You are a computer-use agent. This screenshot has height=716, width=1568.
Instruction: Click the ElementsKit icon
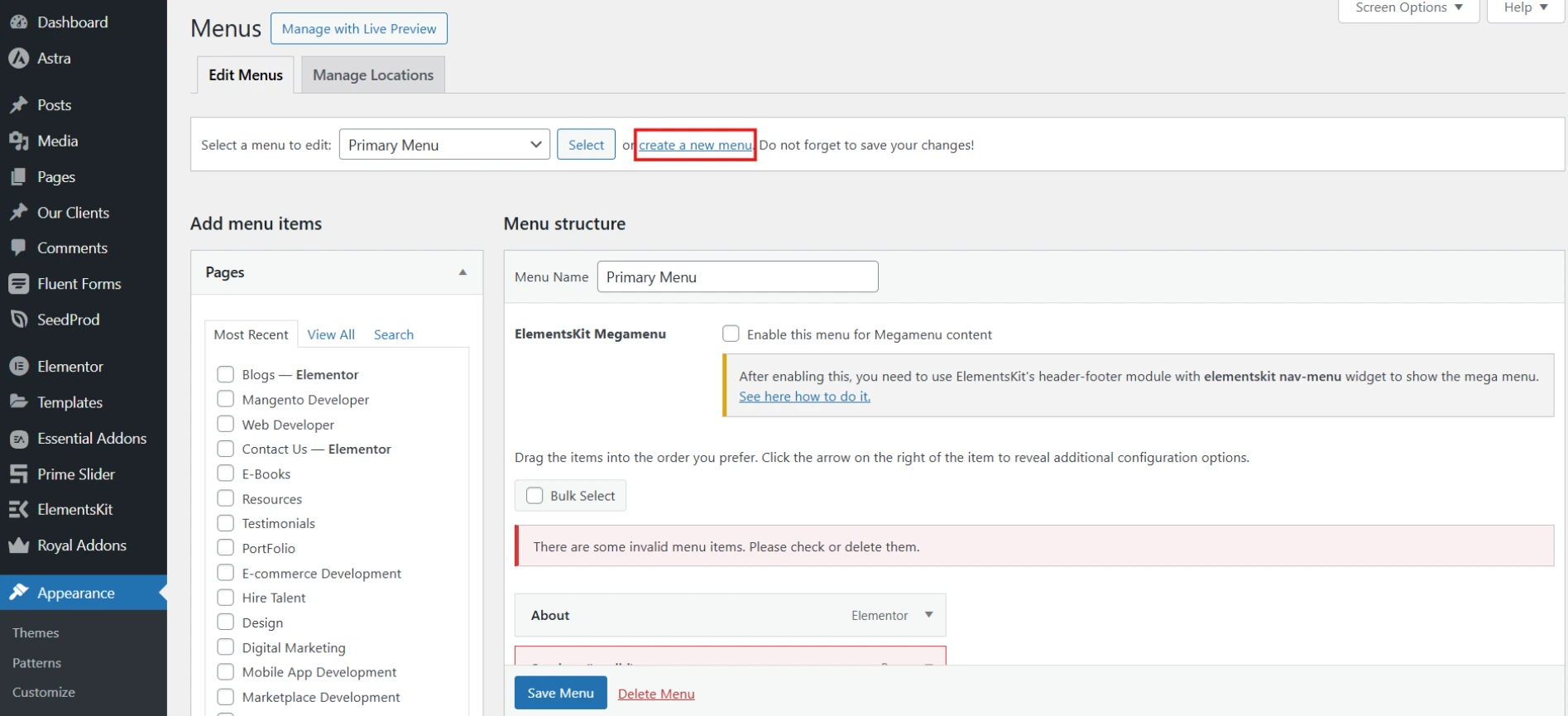18,510
